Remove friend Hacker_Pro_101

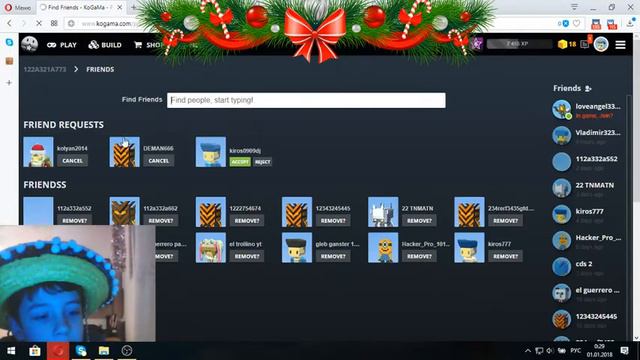pyautogui.click(x=419, y=256)
